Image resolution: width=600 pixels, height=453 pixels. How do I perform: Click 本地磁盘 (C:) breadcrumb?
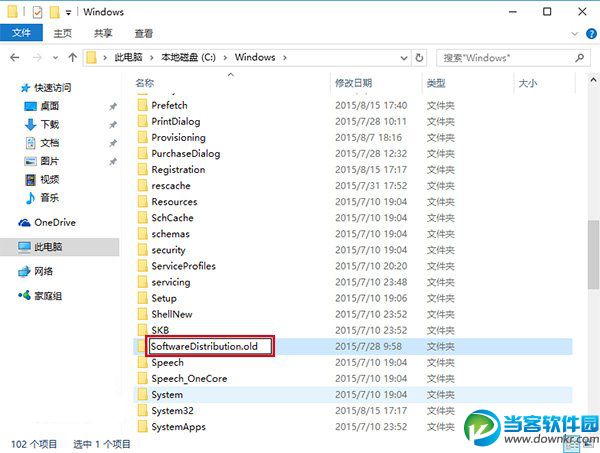[188, 57]
